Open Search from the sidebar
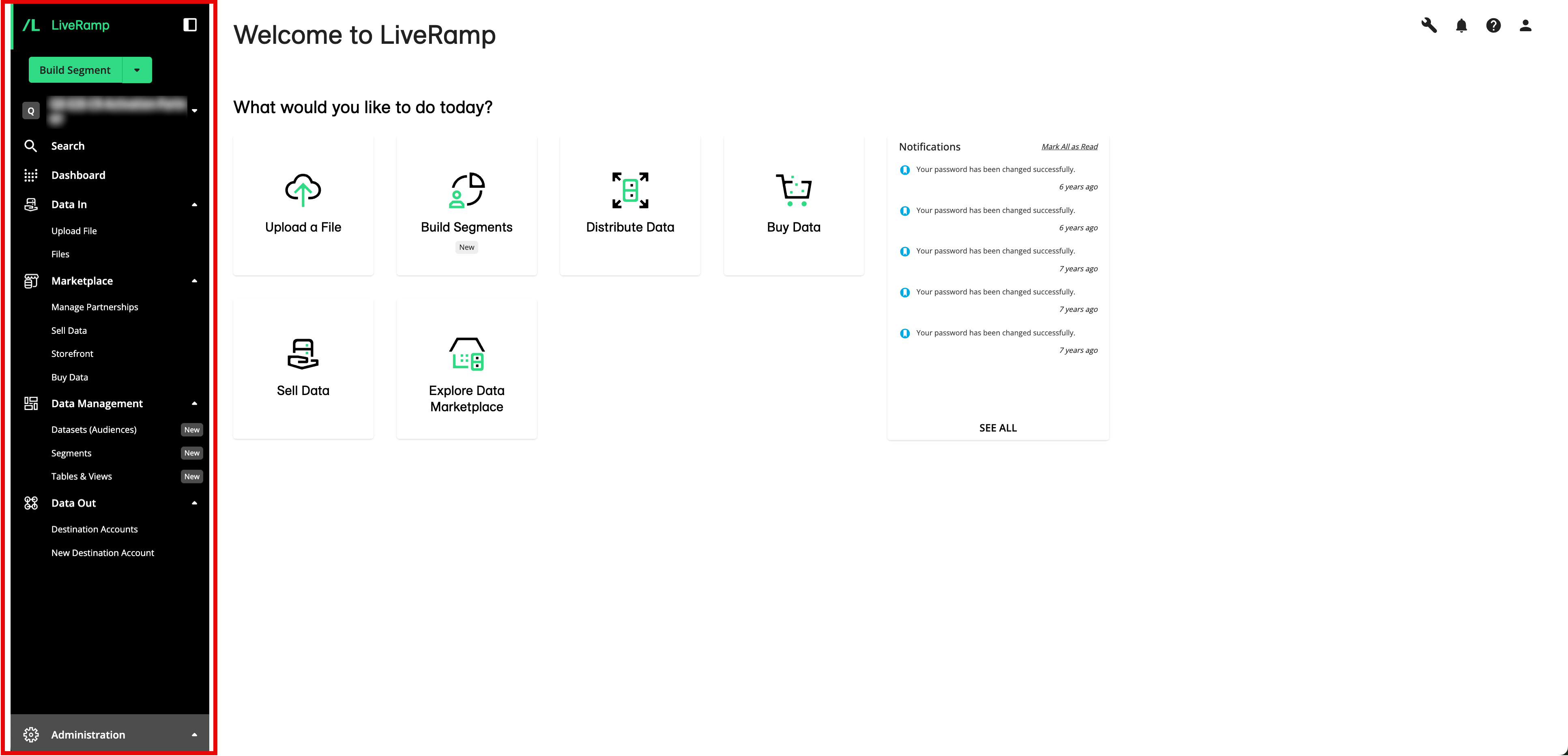 coord(68,146)
